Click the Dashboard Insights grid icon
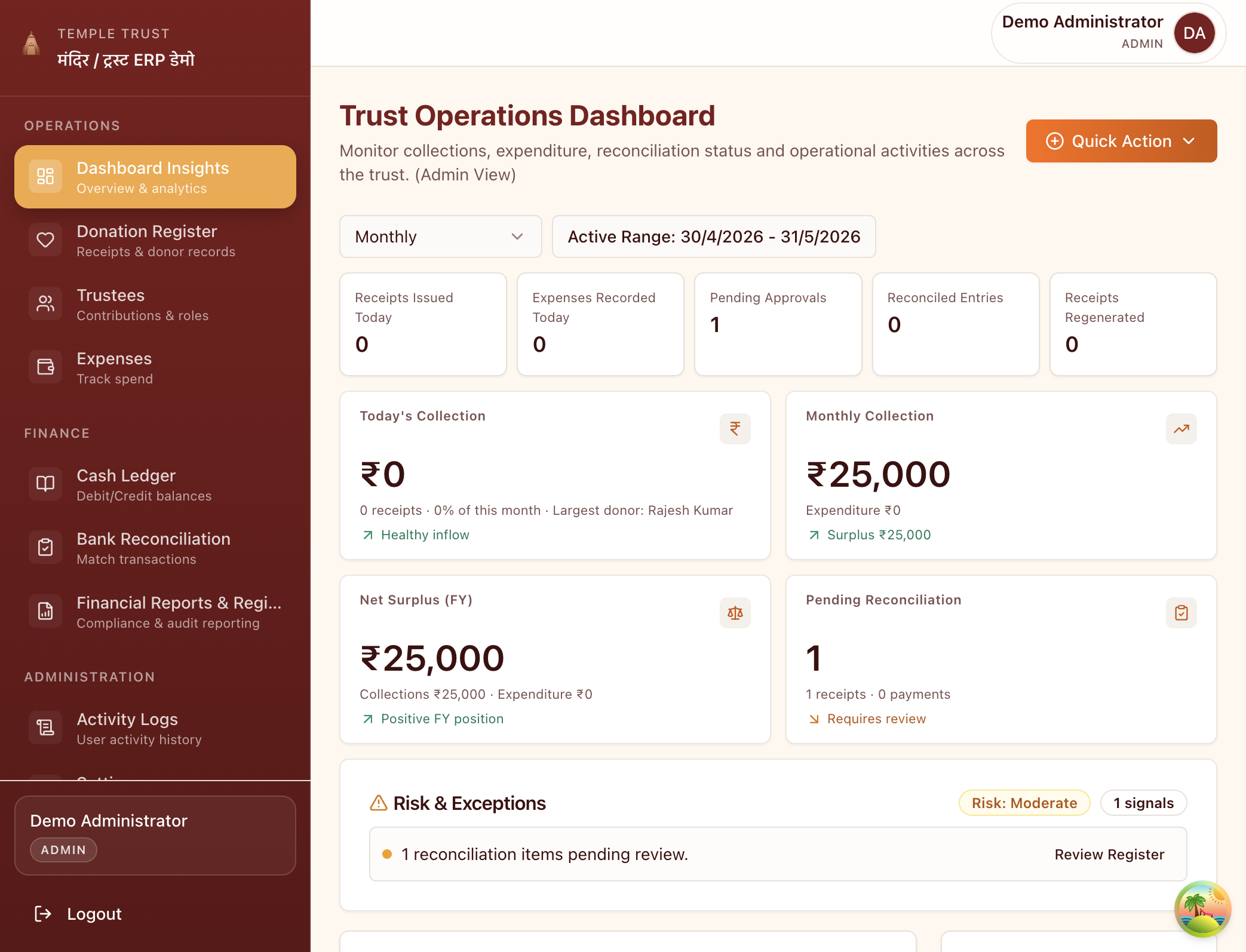 tap(45, 176)
